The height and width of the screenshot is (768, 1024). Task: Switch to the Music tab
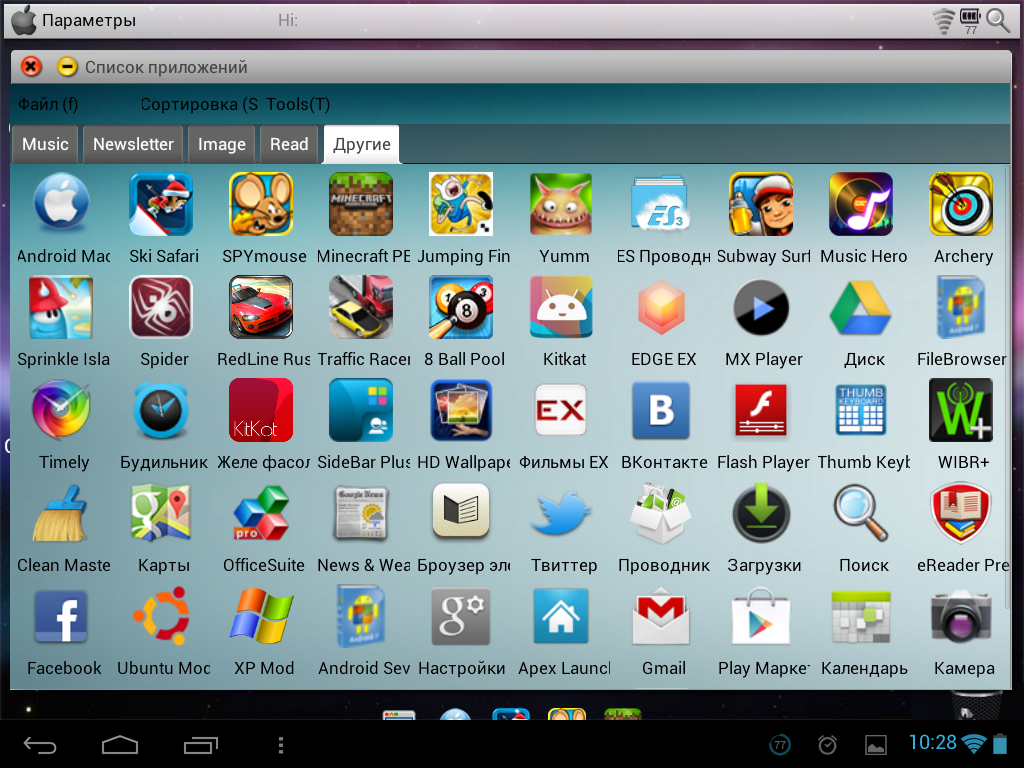point(45,144)
